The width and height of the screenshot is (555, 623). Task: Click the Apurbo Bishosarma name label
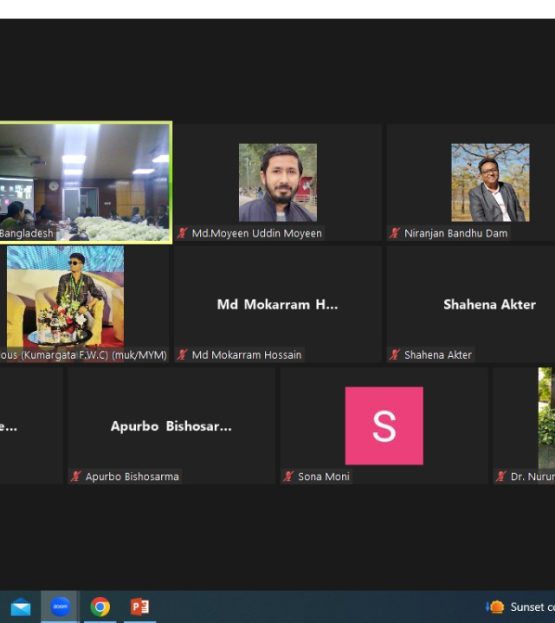click(132, 476)
